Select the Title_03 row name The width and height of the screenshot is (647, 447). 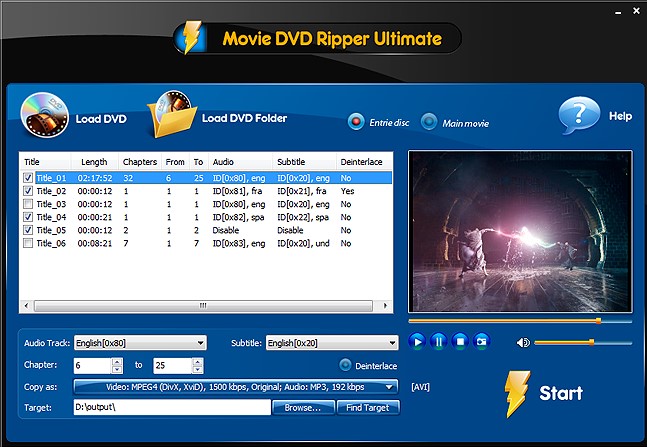tap(51, 204)
